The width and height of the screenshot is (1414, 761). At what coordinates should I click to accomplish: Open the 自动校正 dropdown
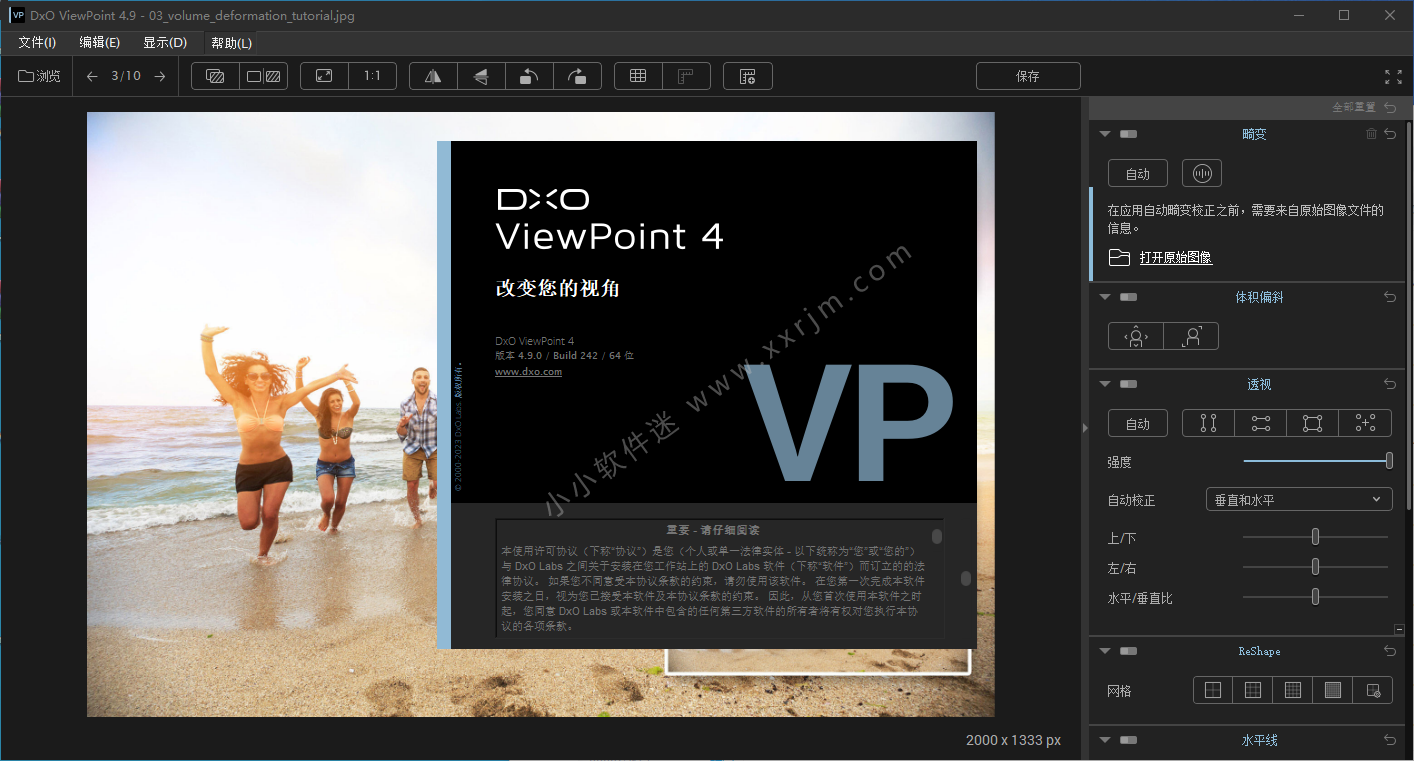1299,499
